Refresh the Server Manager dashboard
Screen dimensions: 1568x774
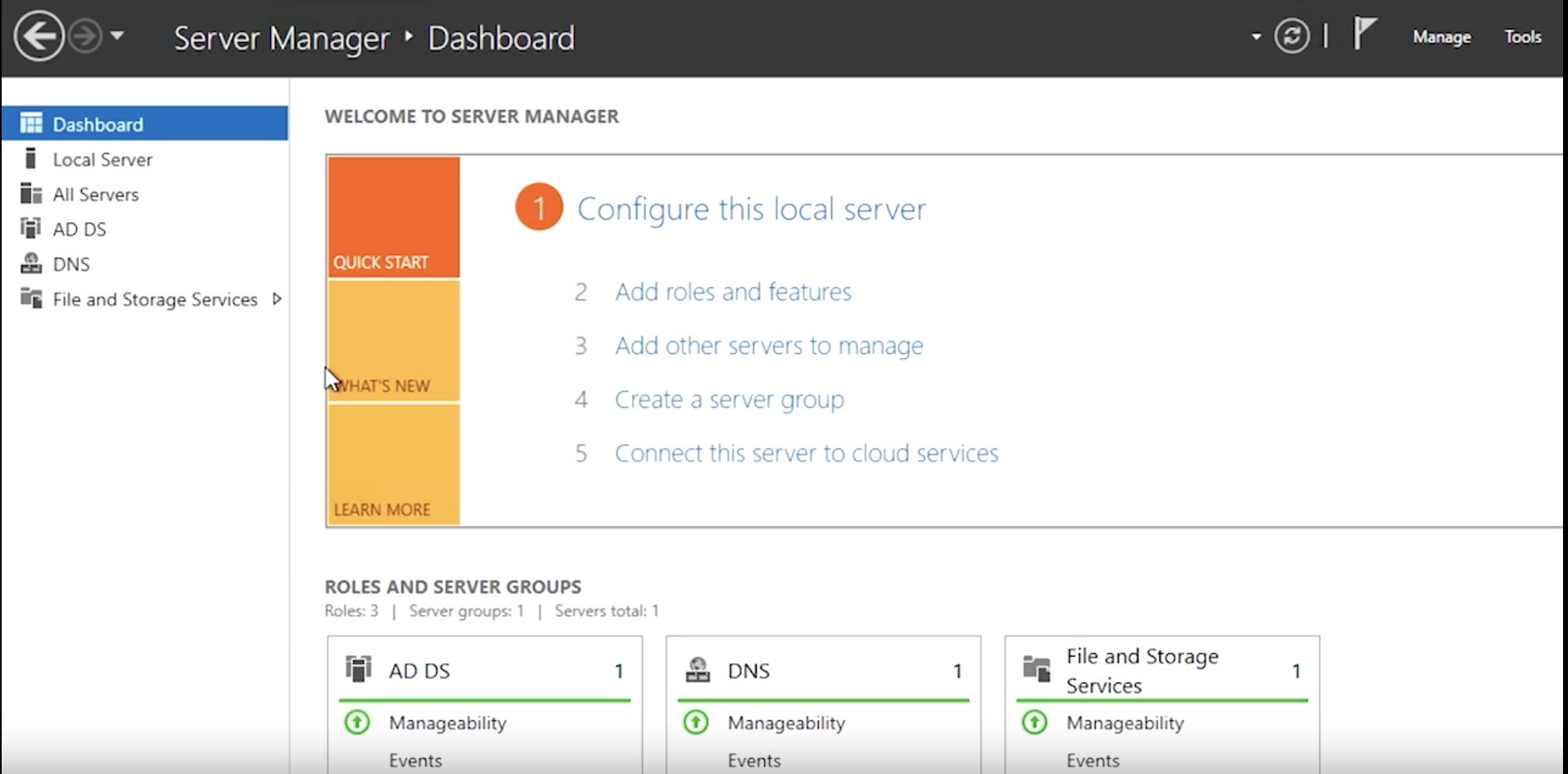(1291, 36)
